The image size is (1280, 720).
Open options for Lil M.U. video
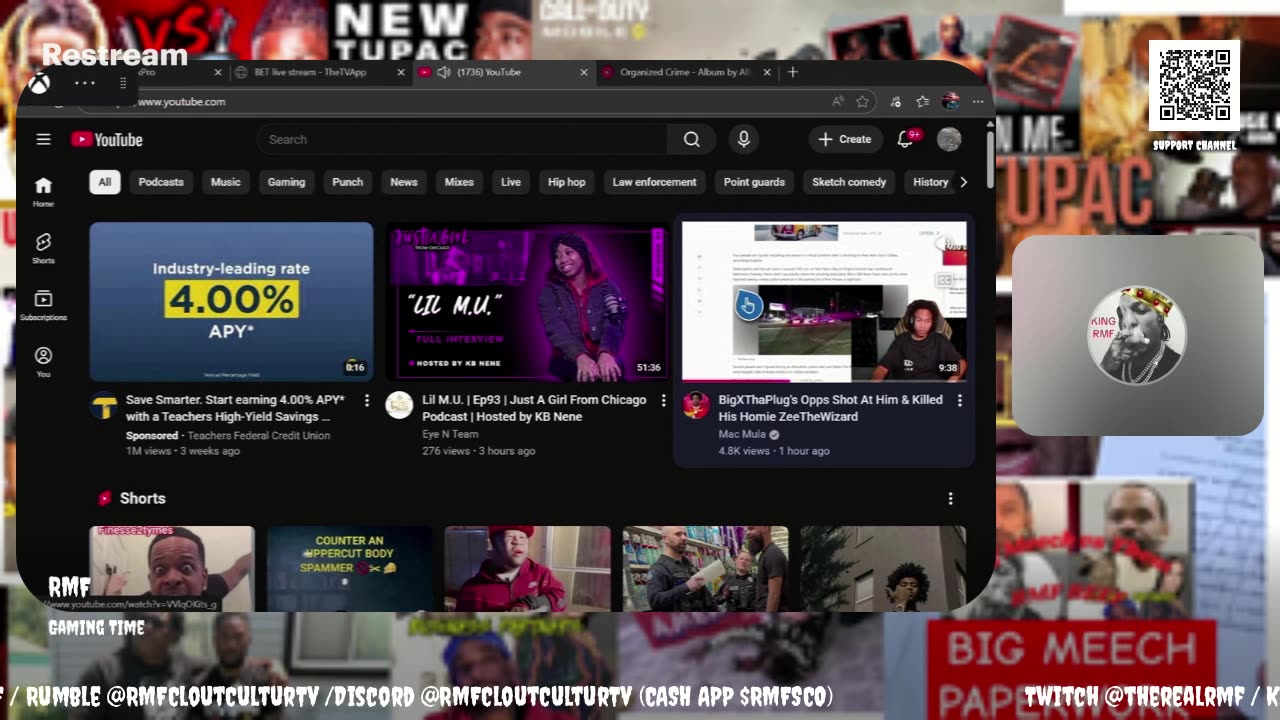tap(663, 400)
